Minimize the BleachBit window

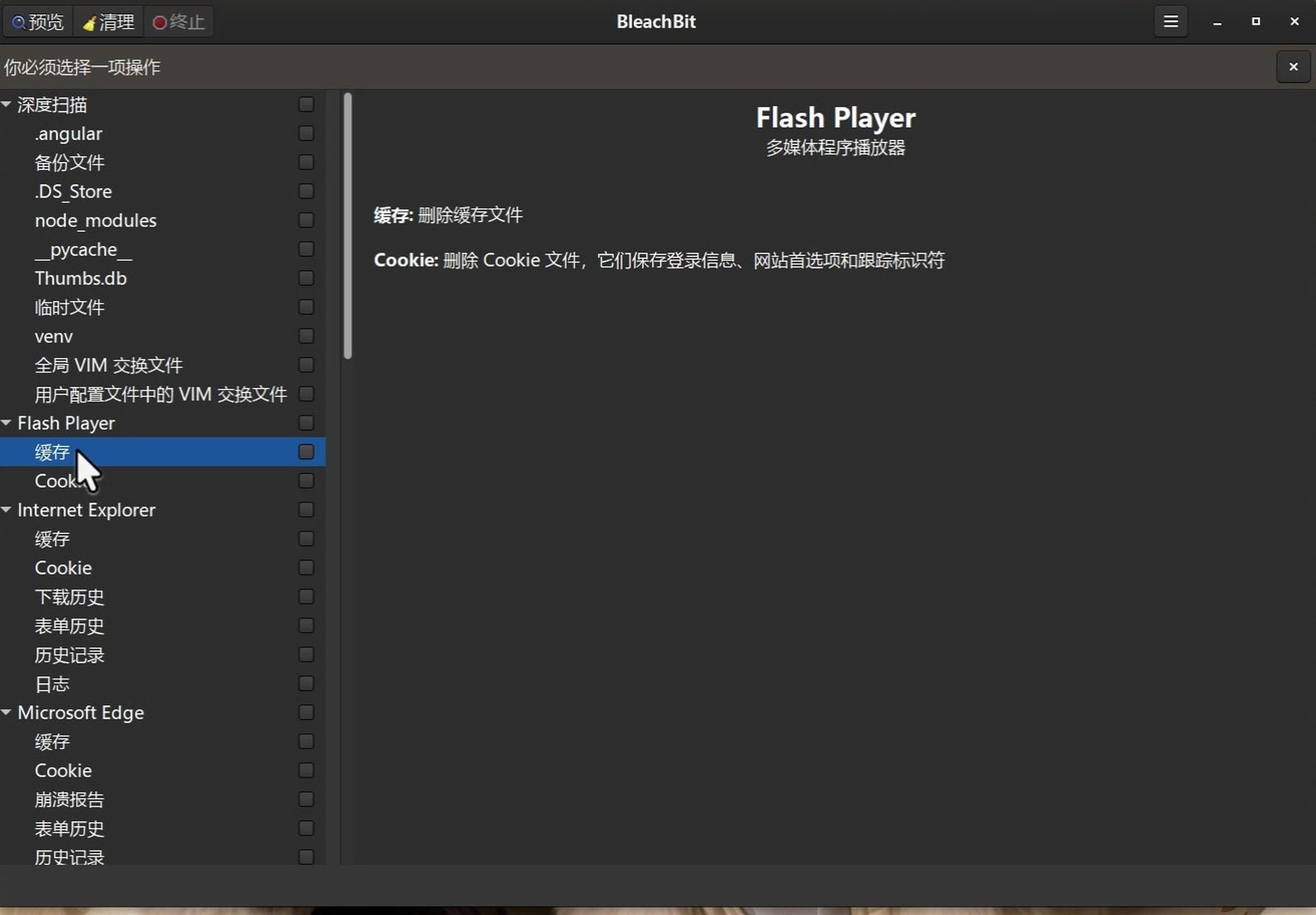coord(1216,21)
